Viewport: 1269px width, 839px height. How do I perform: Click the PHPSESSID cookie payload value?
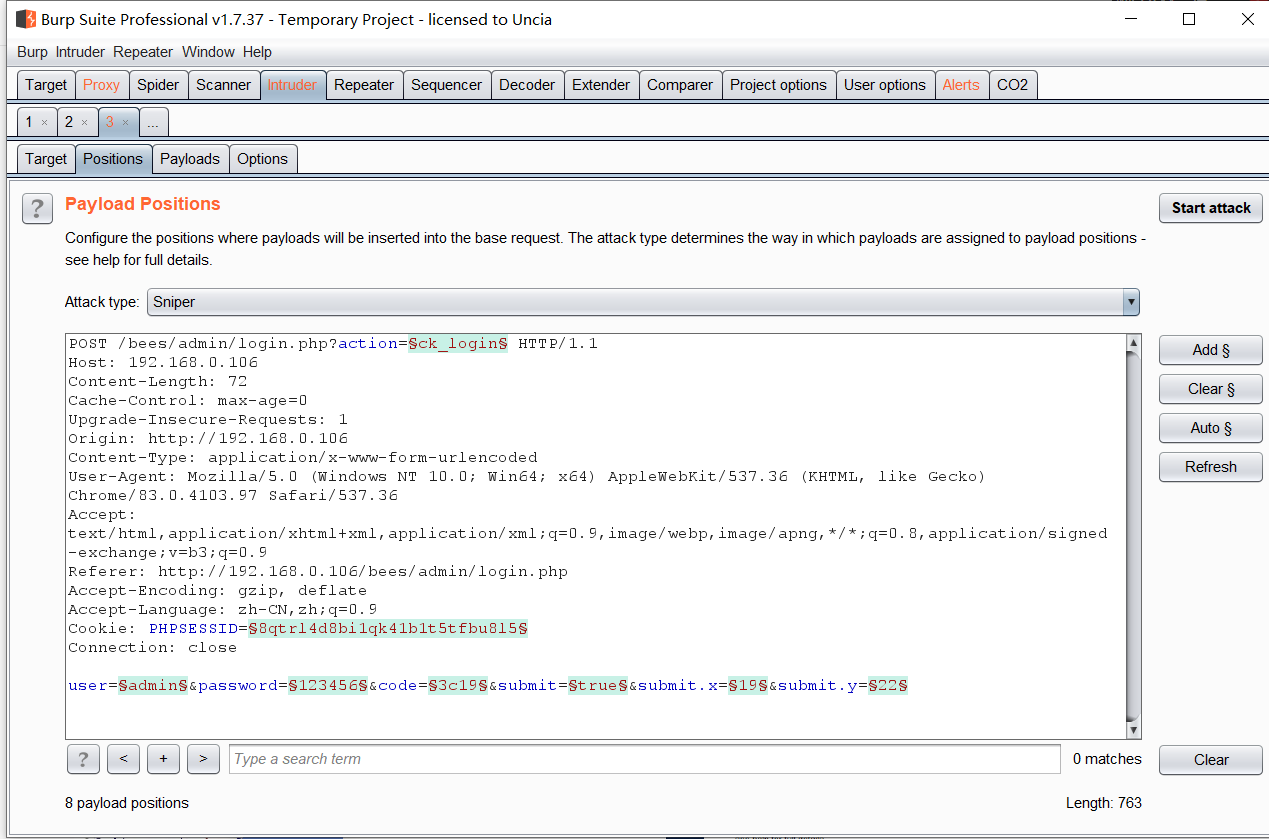pyautogui.click(x=388, y=628)
